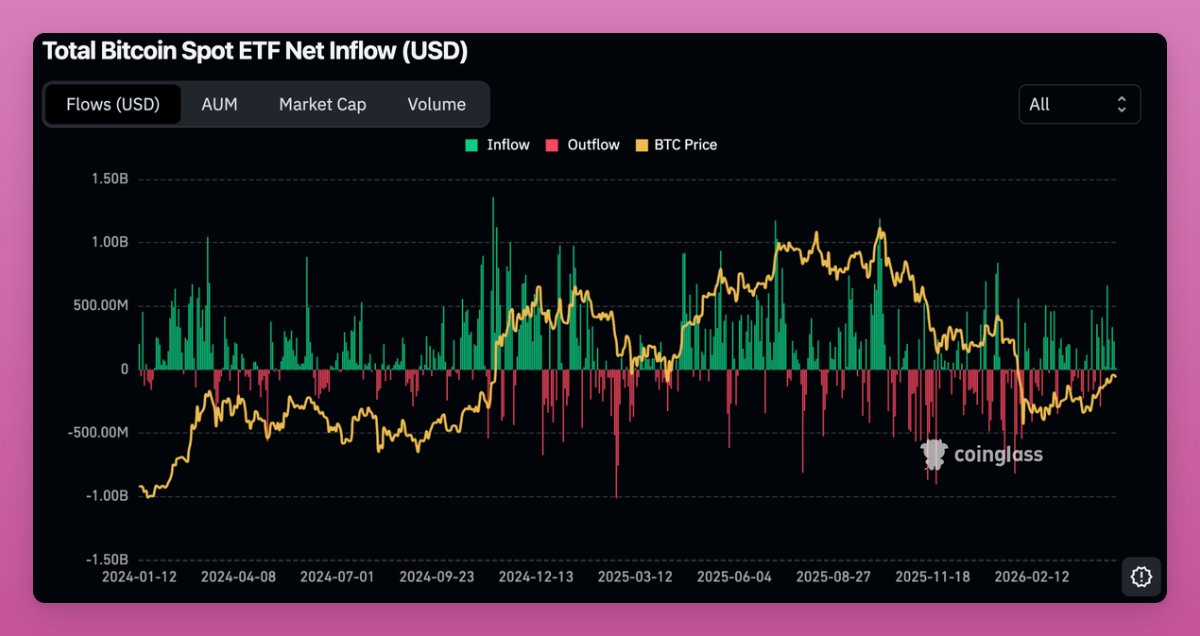Toggle the BTC Price line label
1200x636 pixels.
tap(685, 145)
